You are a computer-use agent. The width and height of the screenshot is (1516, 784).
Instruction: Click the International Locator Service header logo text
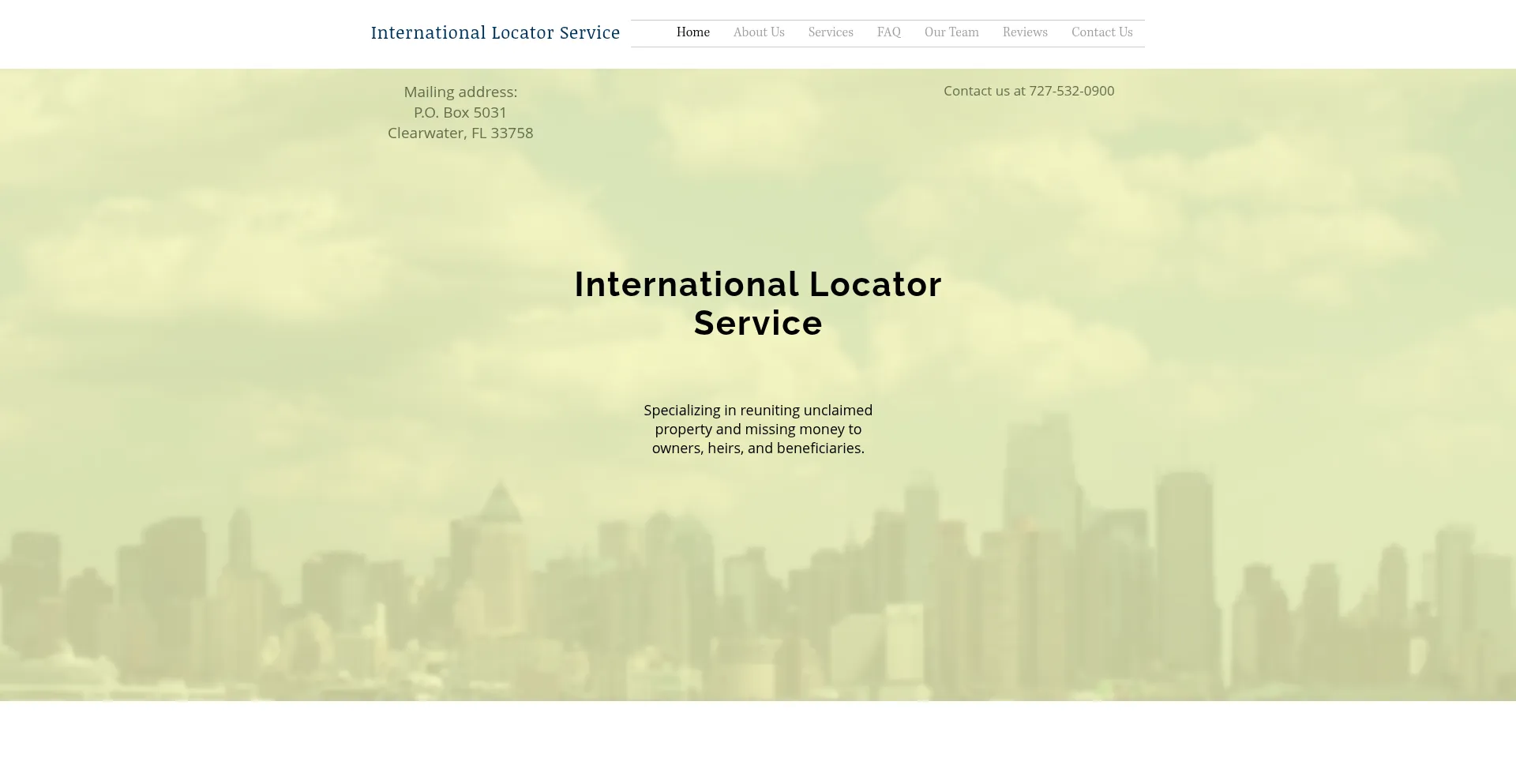(x=495, y=32)
